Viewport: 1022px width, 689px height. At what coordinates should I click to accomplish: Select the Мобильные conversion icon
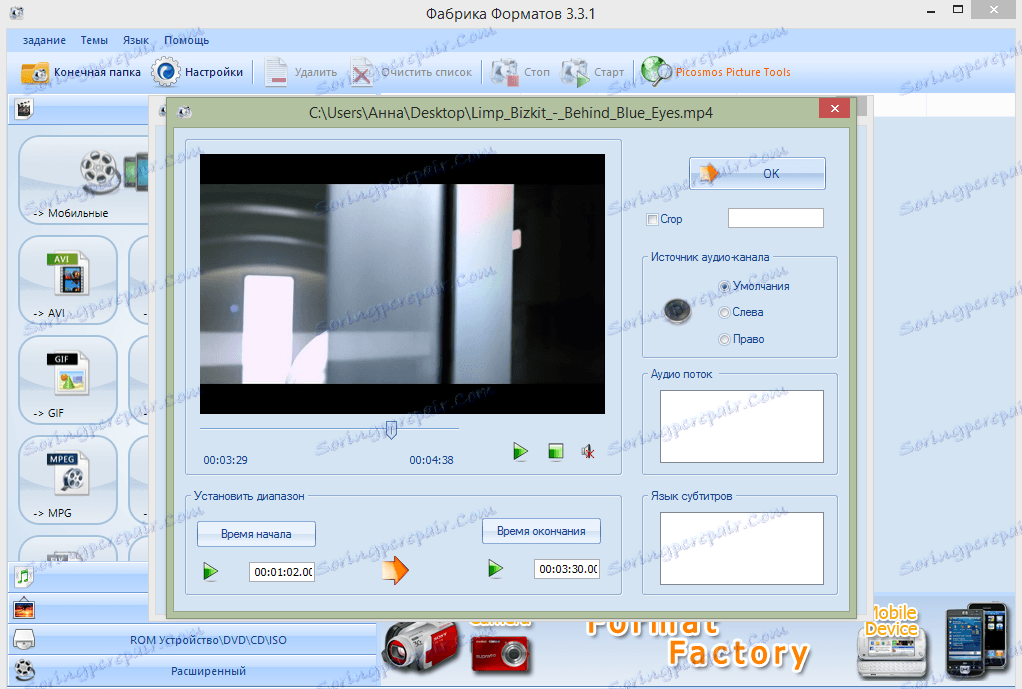click(83, 181)
